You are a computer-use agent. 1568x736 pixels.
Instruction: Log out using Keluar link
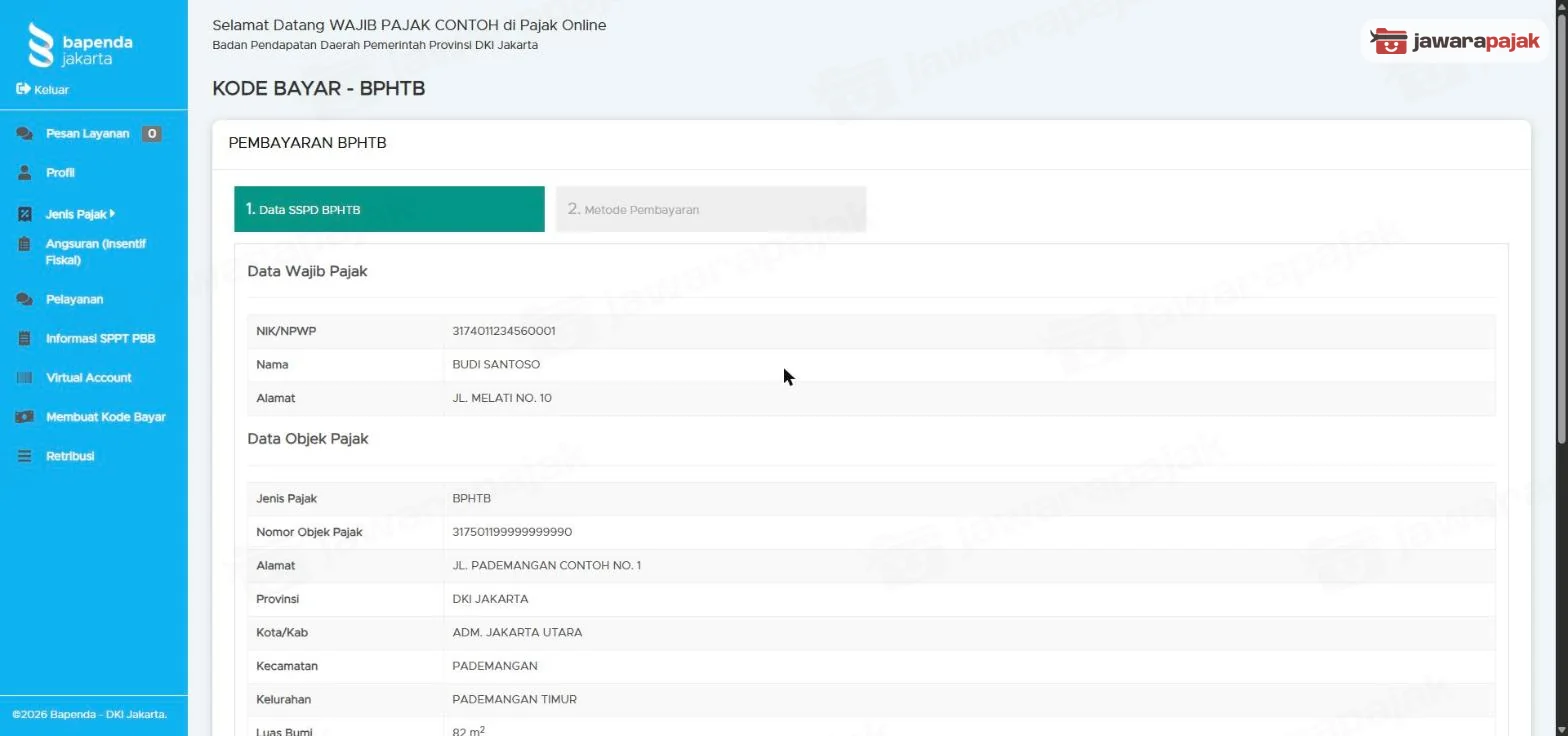[x=51, y=90]
